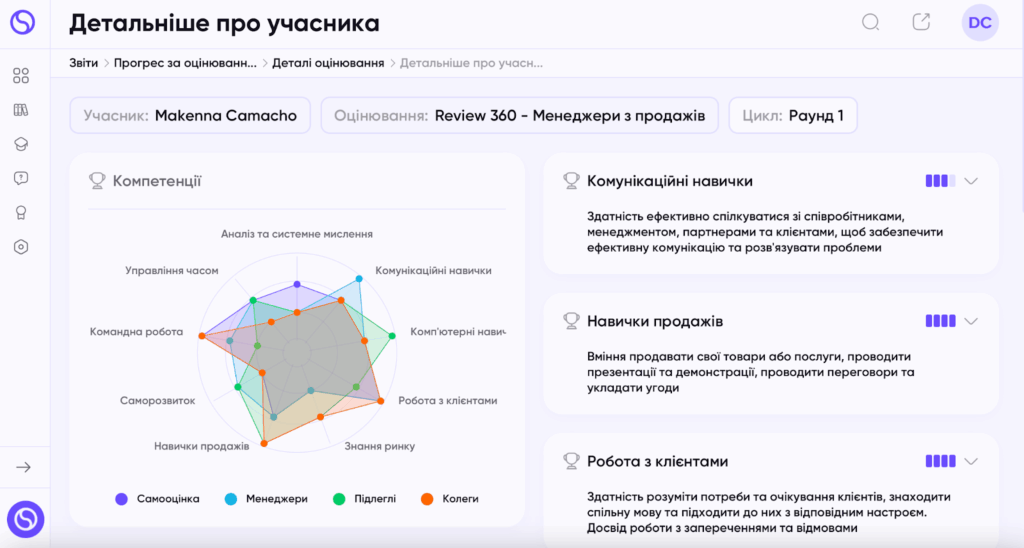Expand sidebar with the arrow icon
Viewport: 1024px width, 548px height.
point(24,467)
